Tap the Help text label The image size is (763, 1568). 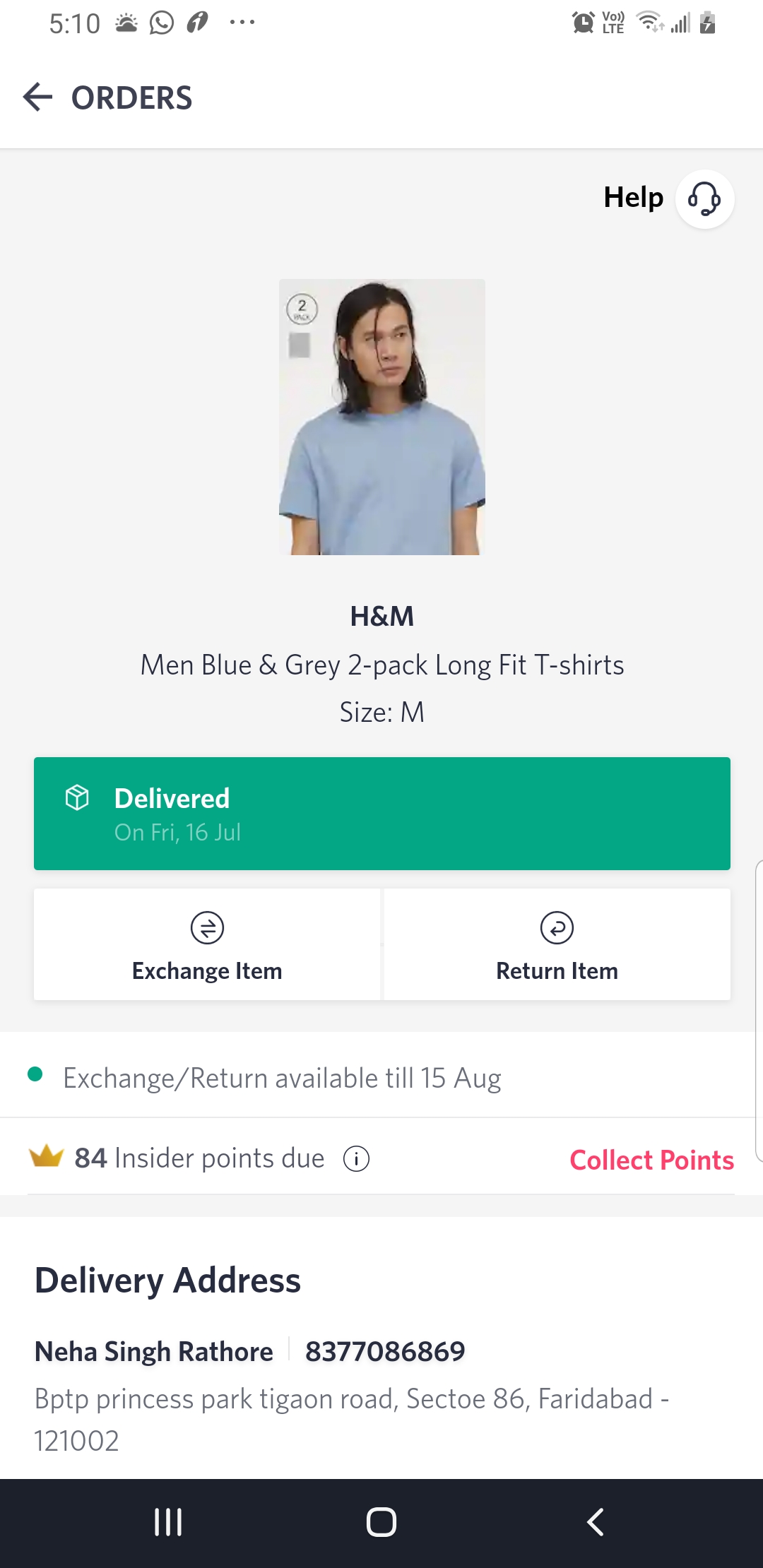click(x=633, y=198)
